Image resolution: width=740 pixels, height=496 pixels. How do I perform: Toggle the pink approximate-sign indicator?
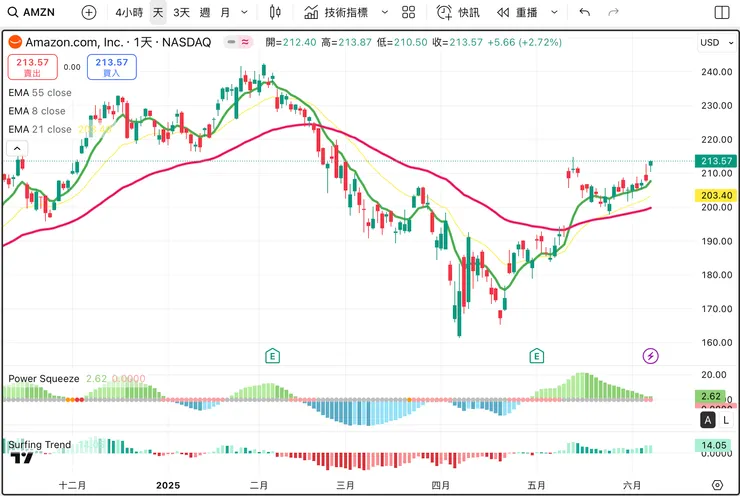coord(245,42)
